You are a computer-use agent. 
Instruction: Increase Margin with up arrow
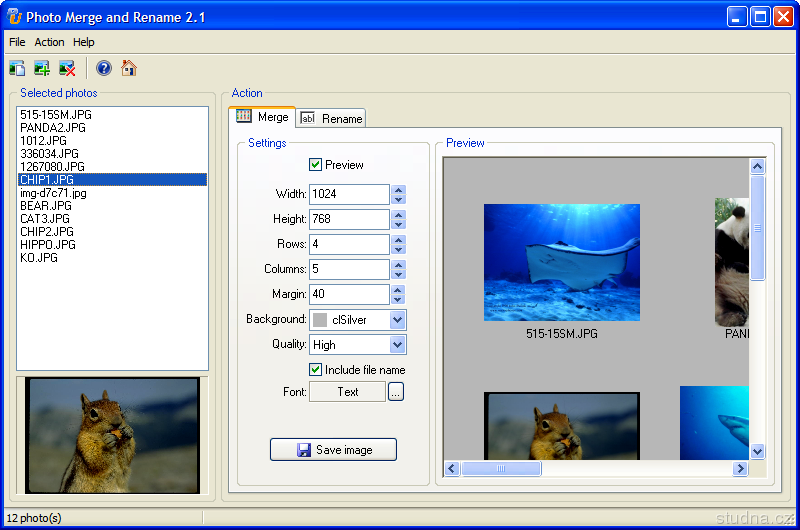(398, 289)
